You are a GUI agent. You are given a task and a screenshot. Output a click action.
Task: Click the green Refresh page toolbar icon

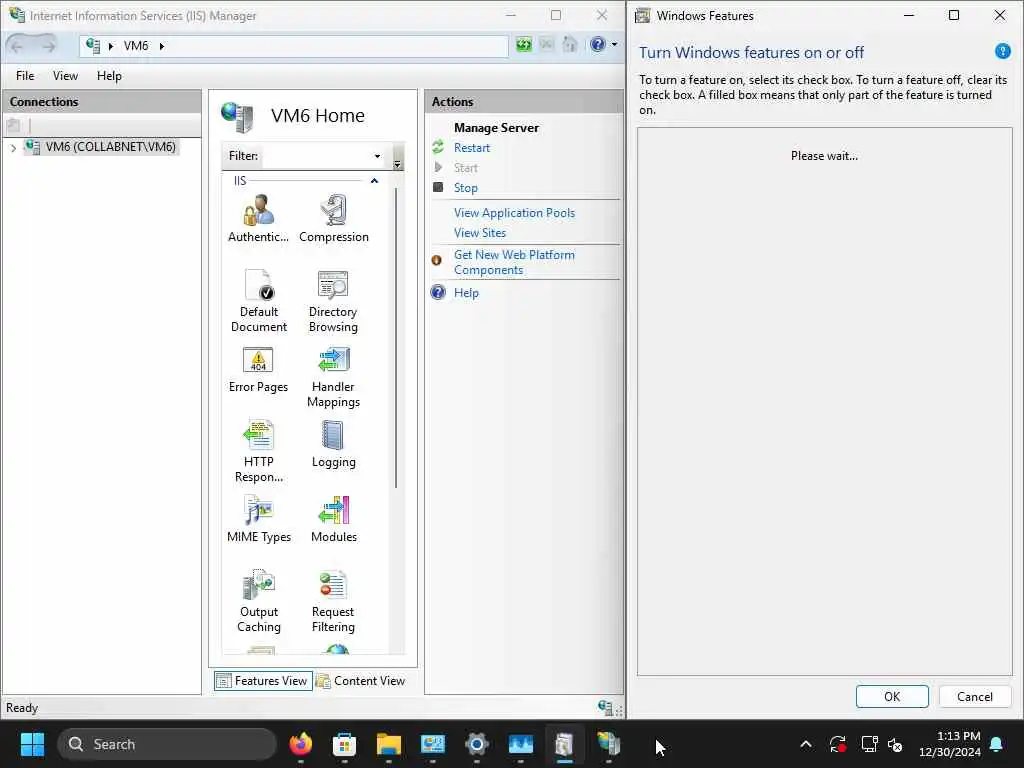524,44
